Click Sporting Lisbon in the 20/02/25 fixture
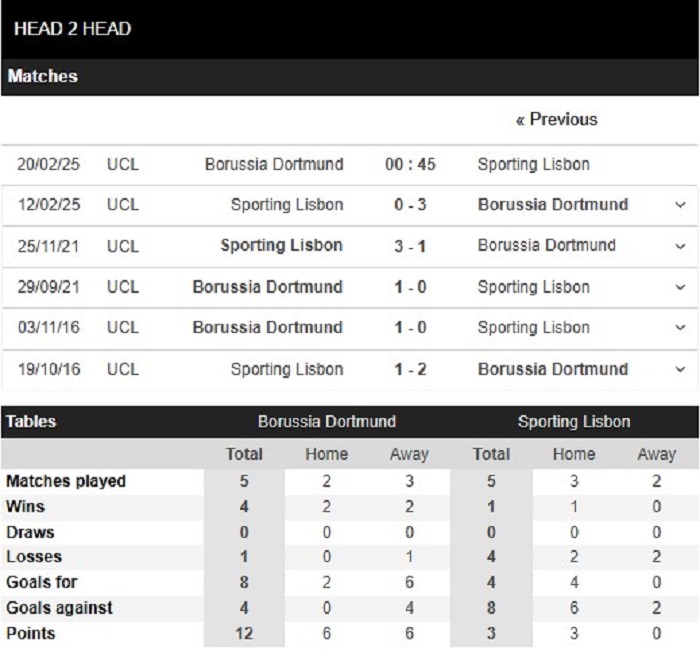This screenshot has width=700, height=654. (533, 164)
